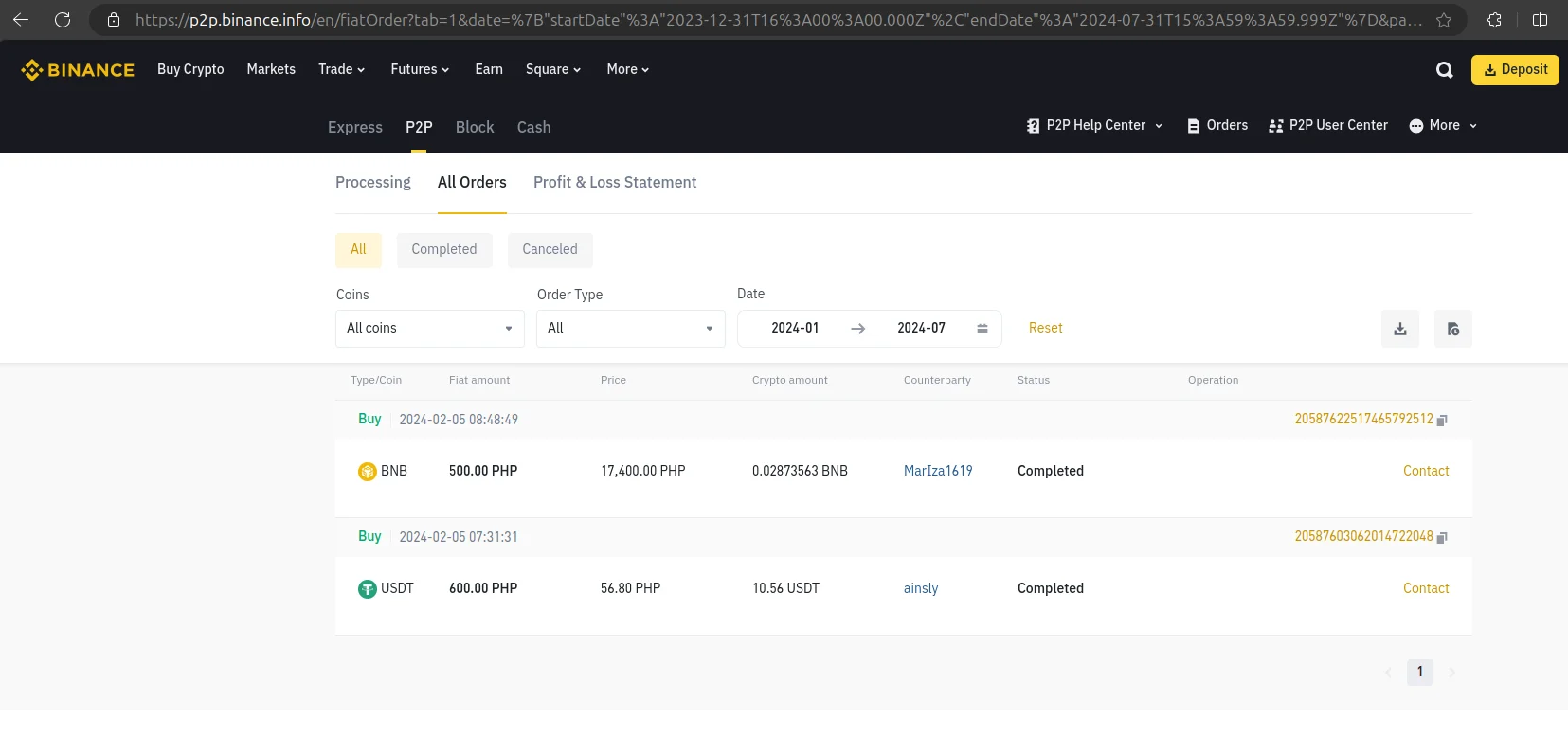Screen dimensions: 1568x737
Task: Go to Buy Crypto page
Action: [190, 69]
